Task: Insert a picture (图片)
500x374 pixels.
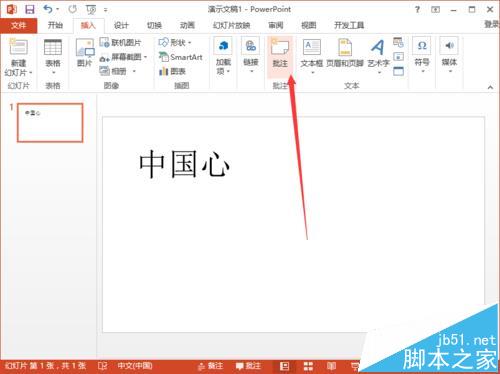Action: tap(85, 53)
